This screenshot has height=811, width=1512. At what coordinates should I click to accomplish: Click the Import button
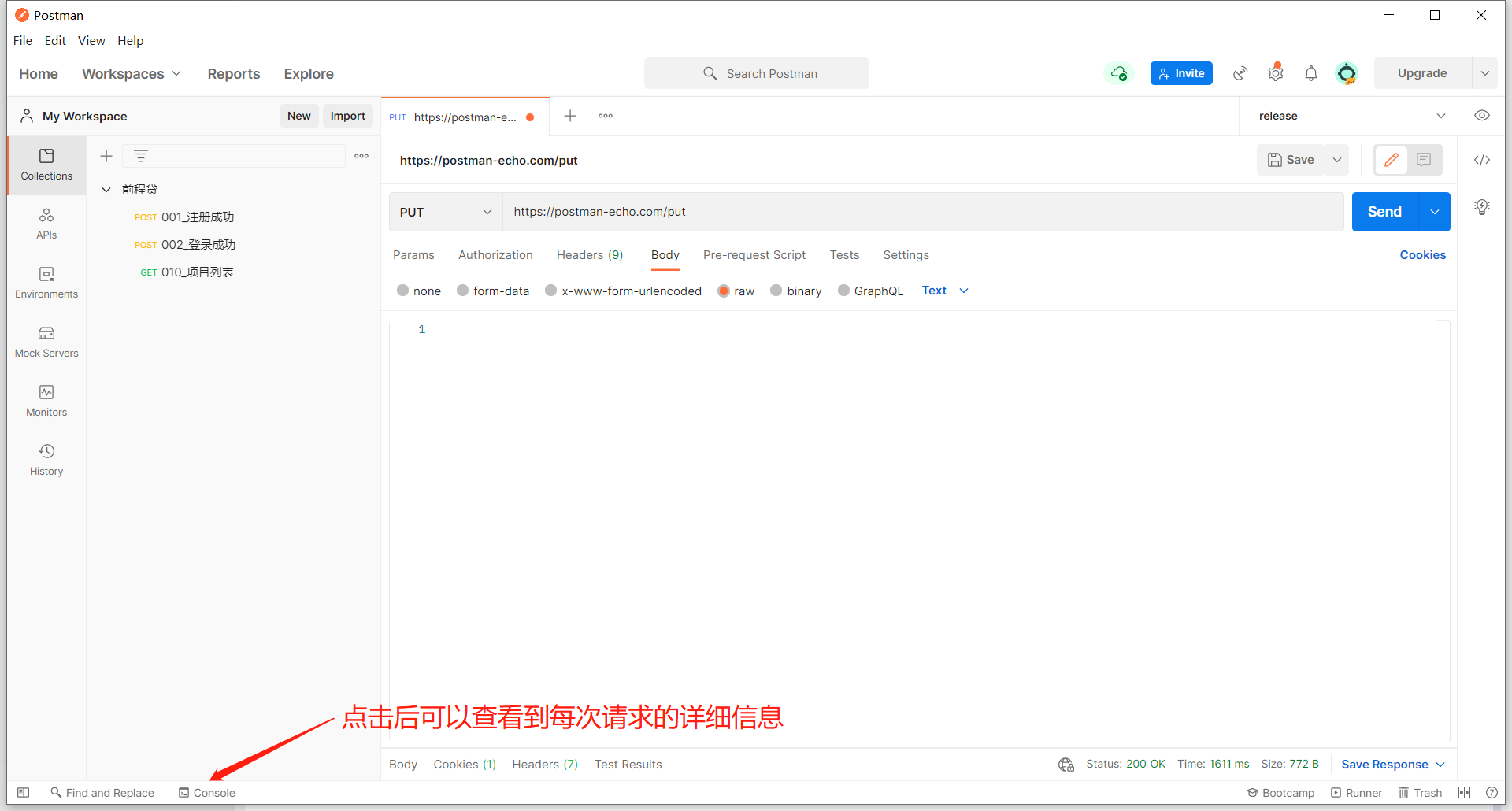[x=347, y=116]
